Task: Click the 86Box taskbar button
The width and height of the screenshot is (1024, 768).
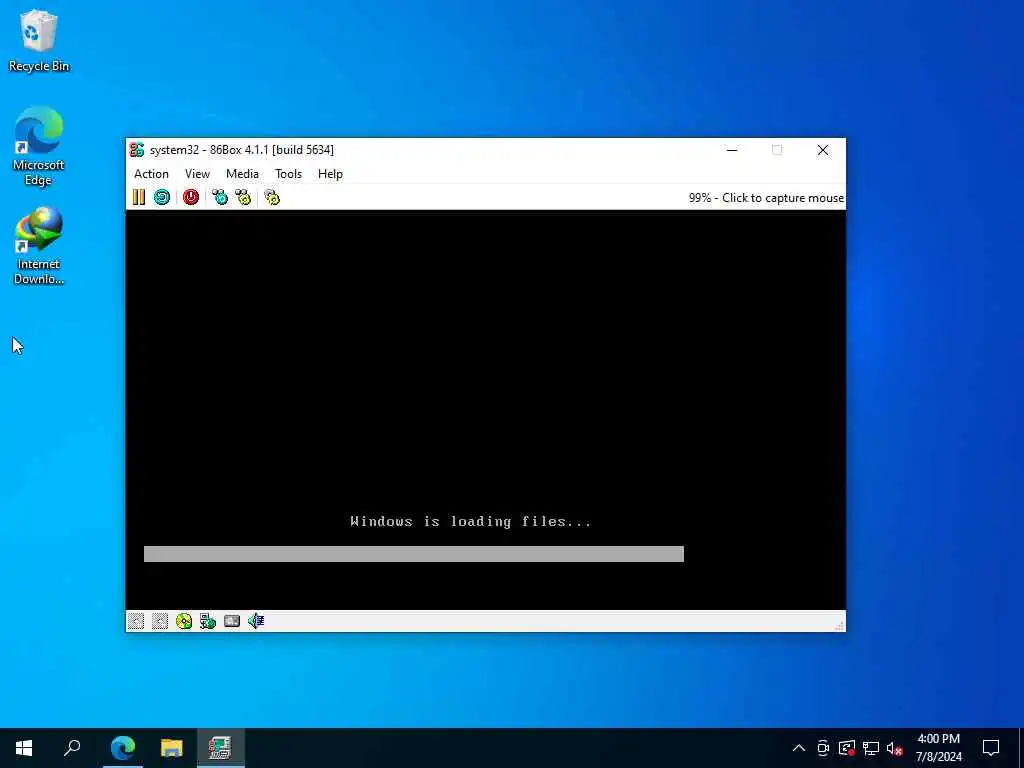Action: [220, 748]
